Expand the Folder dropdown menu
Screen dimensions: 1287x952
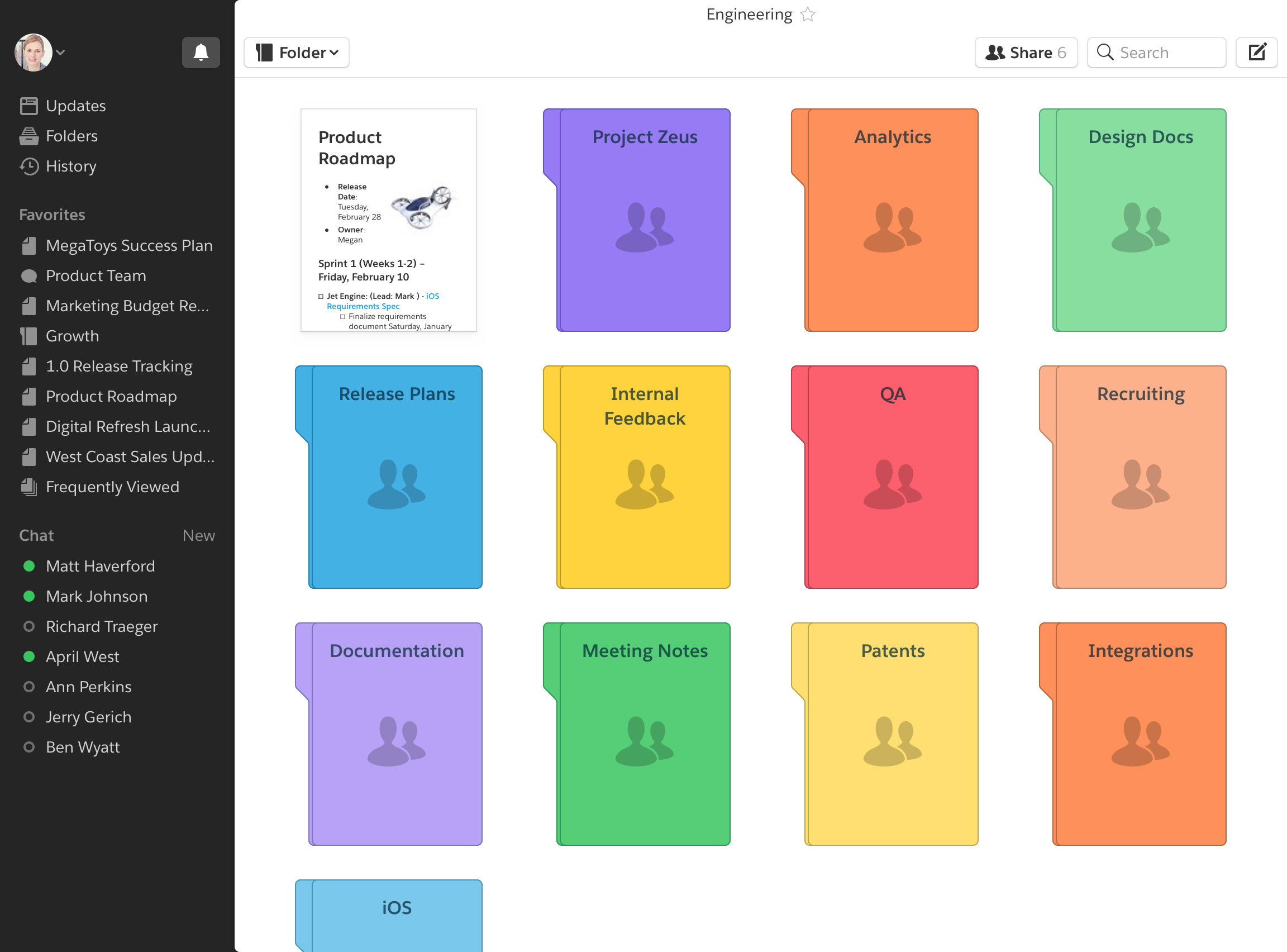297,53
